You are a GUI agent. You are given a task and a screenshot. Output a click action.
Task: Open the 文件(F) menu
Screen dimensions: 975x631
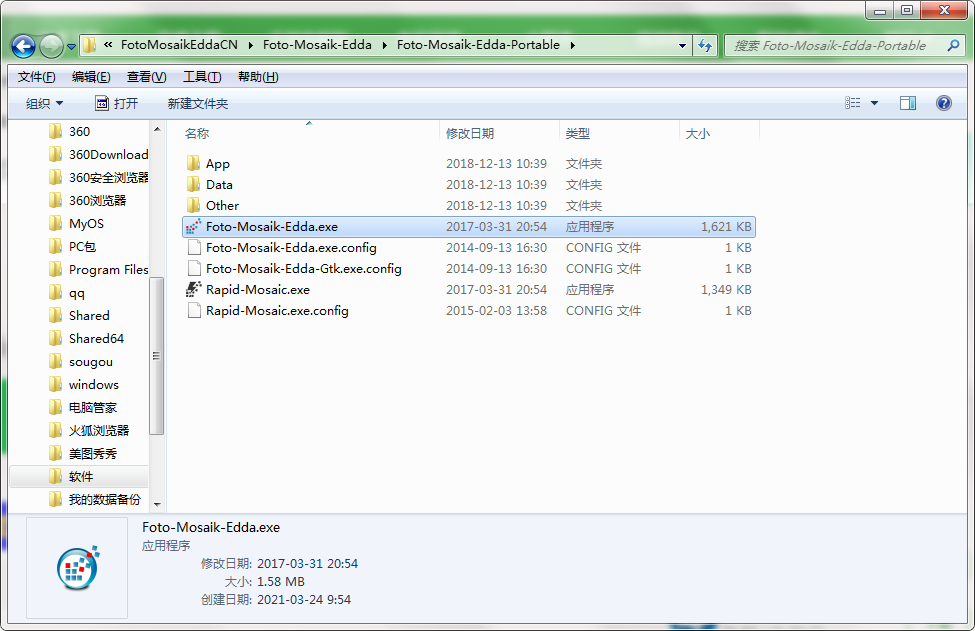pos(36,77)
